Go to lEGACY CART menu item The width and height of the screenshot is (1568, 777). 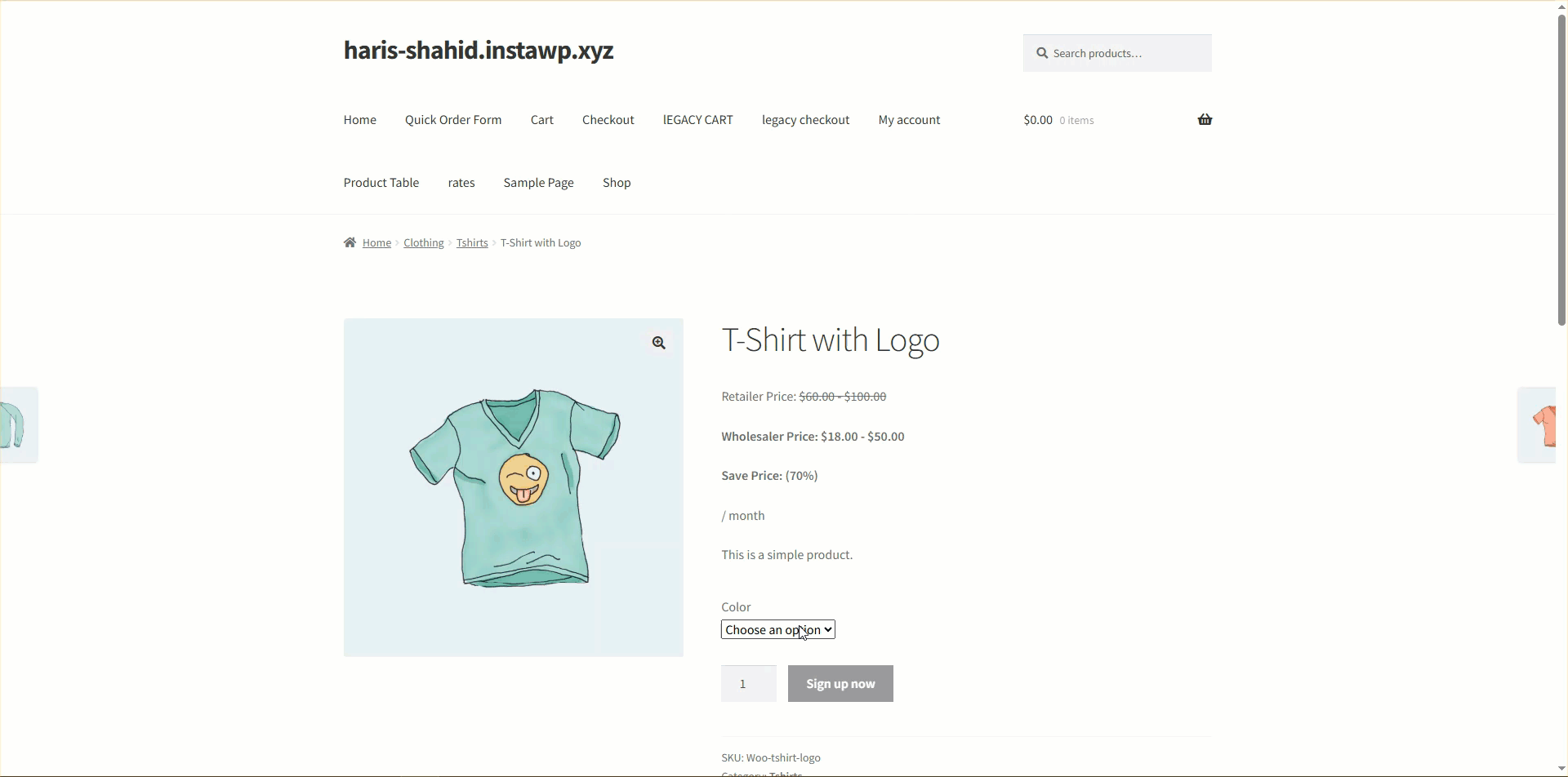pos(698,120)
